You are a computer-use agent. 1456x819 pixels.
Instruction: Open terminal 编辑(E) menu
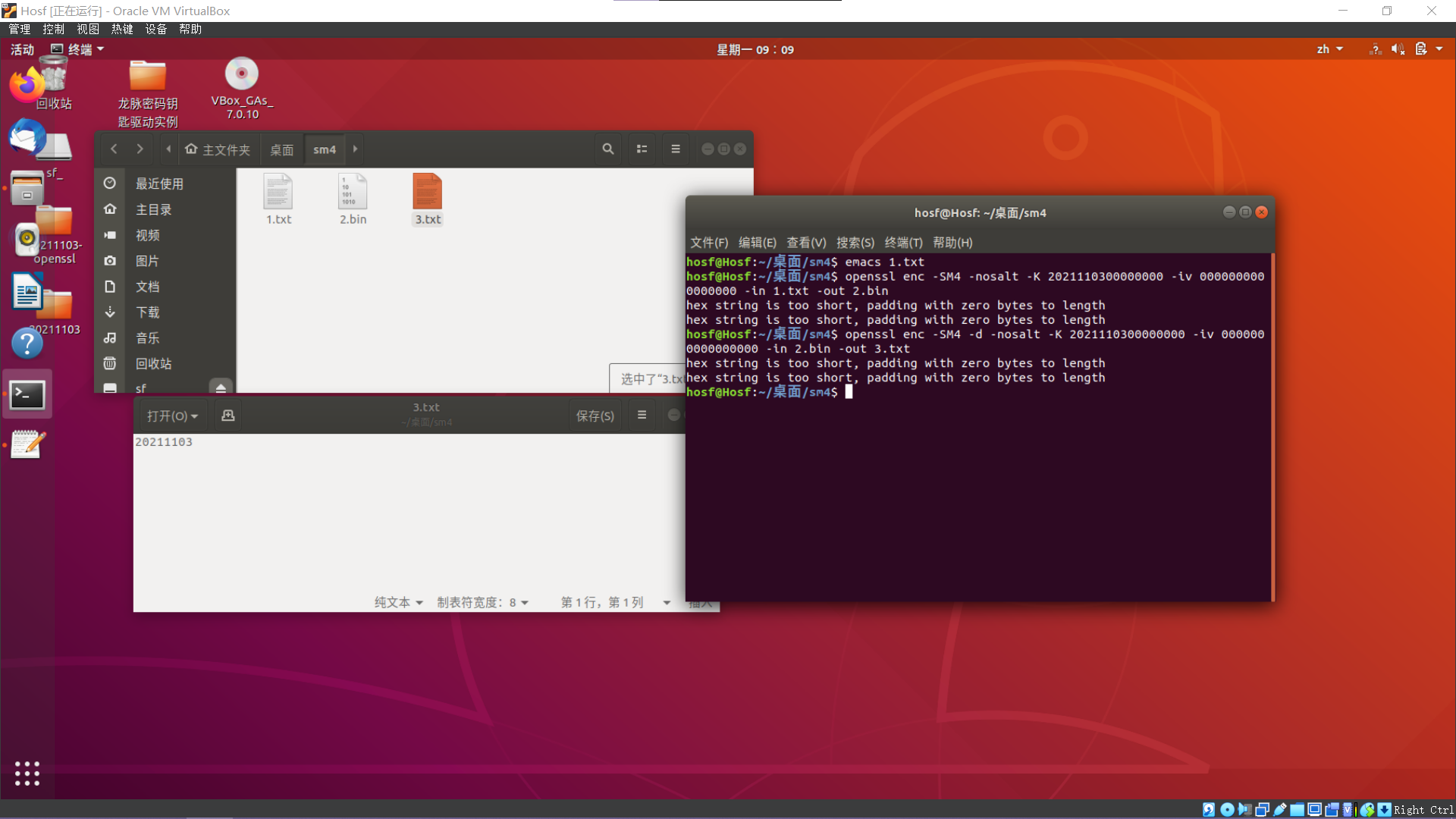pos(758,243)
